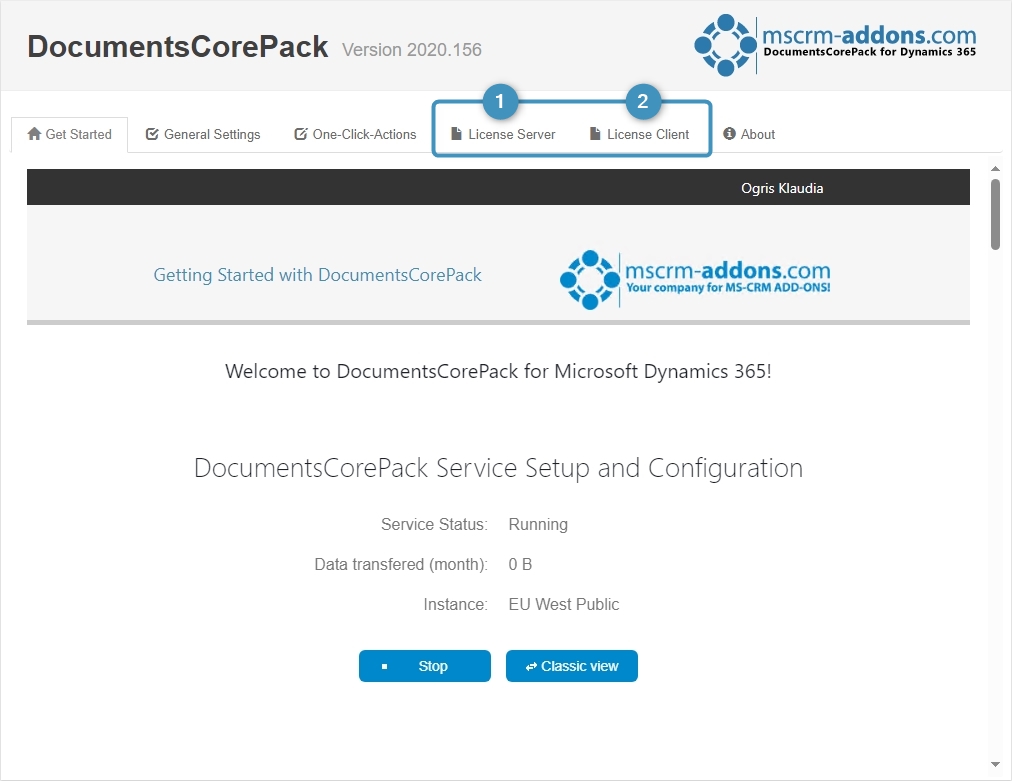Select the License Client tab
This screenshot has height=781, width=1012.
point(640,134)
